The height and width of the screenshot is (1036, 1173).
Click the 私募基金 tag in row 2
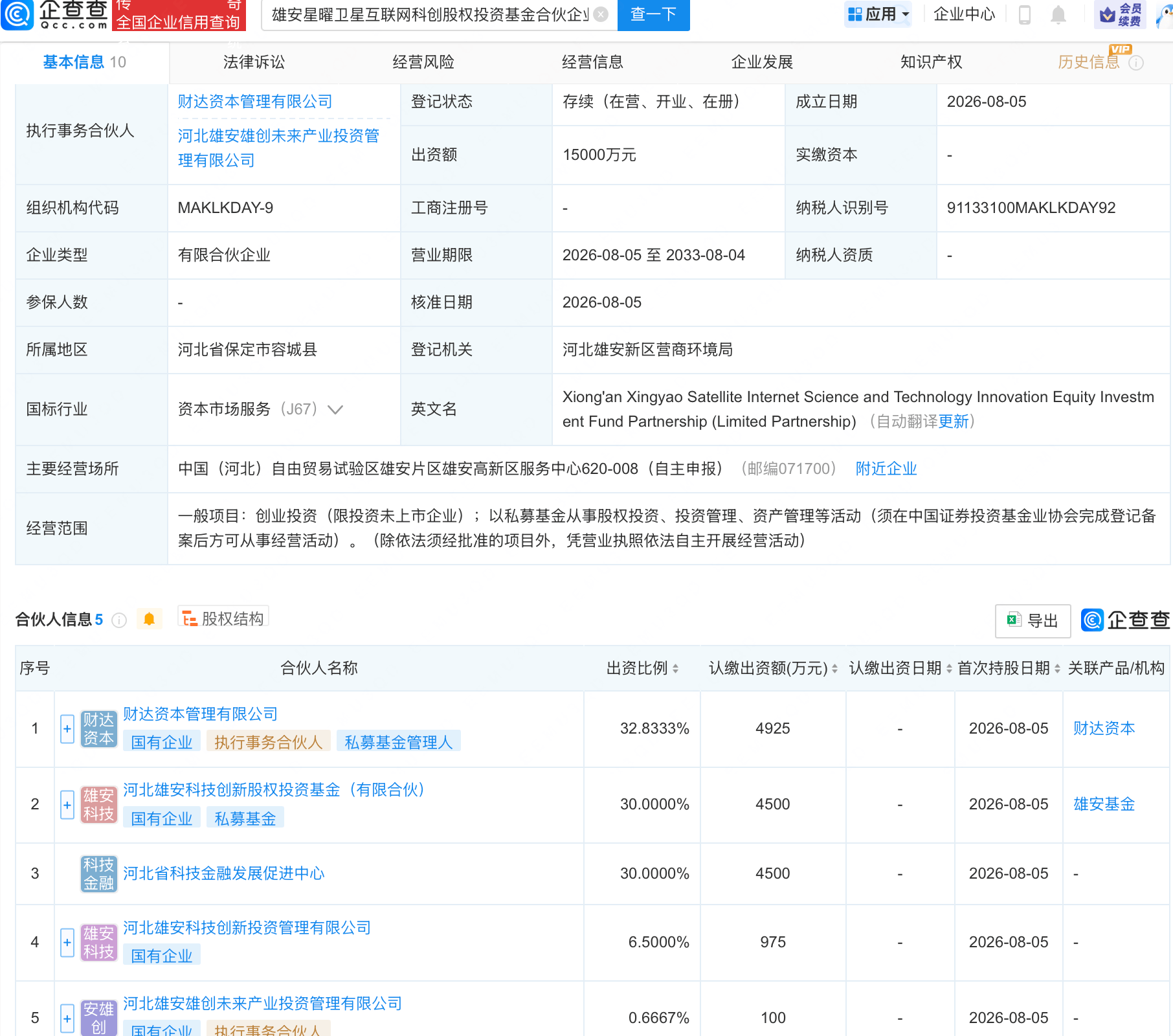tap(245, 818)
